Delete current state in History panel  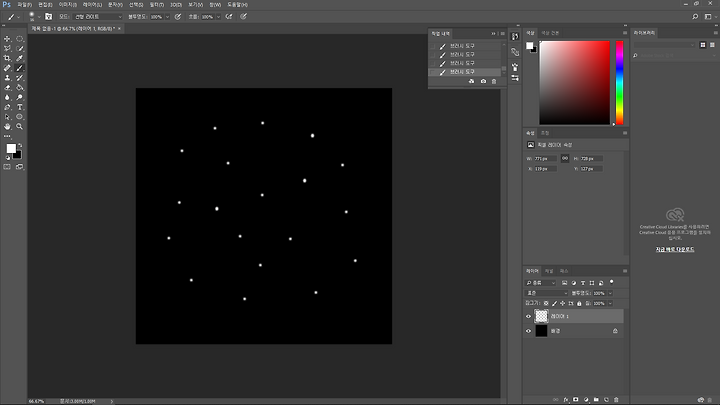click(494, 81)
